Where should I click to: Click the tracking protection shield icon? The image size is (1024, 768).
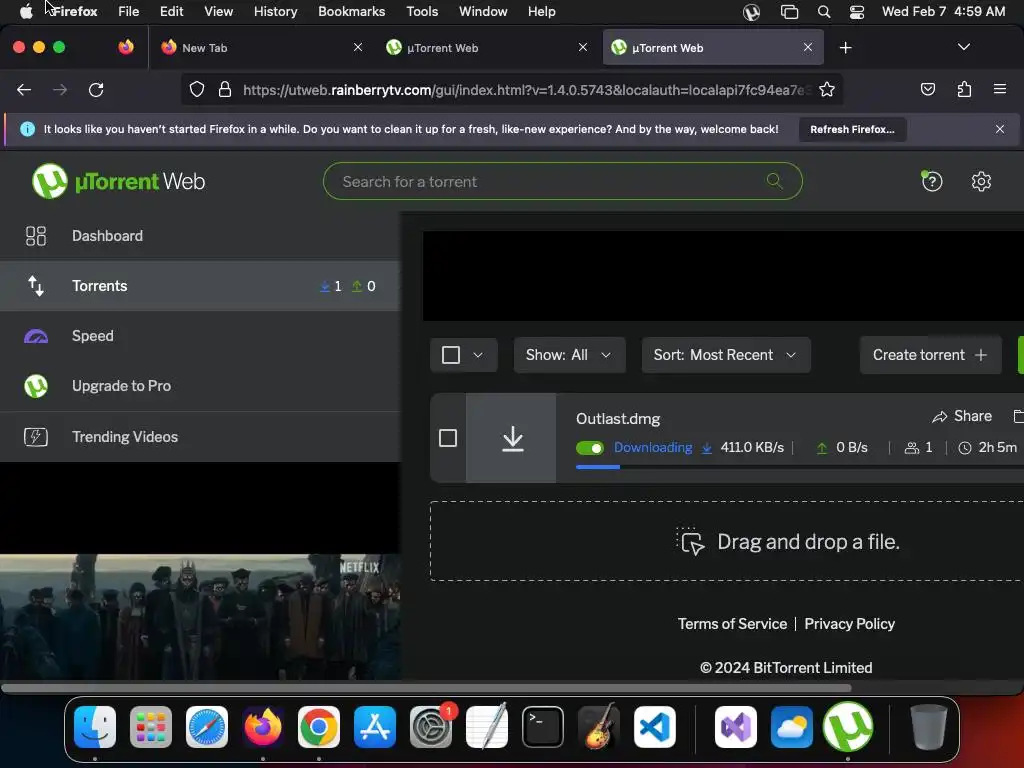coord(197,89)
